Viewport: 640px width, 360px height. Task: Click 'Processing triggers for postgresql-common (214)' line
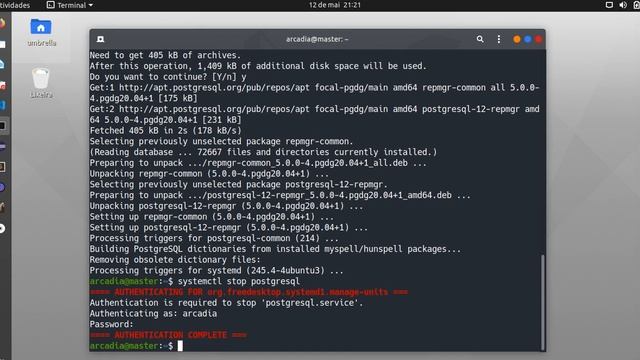pos(214,238)
